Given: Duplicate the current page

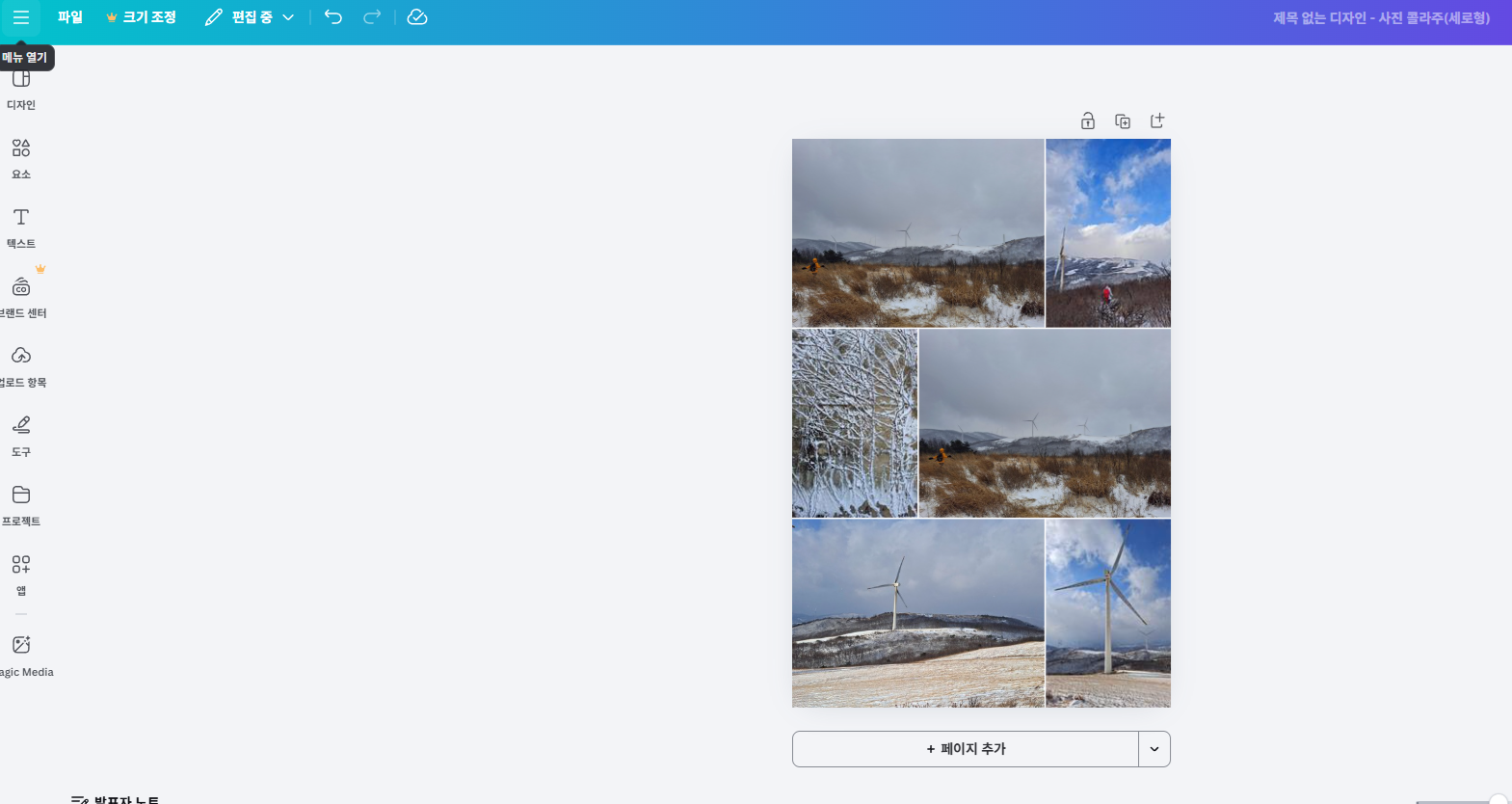Looking at the screenshot, I should 1123,121.
